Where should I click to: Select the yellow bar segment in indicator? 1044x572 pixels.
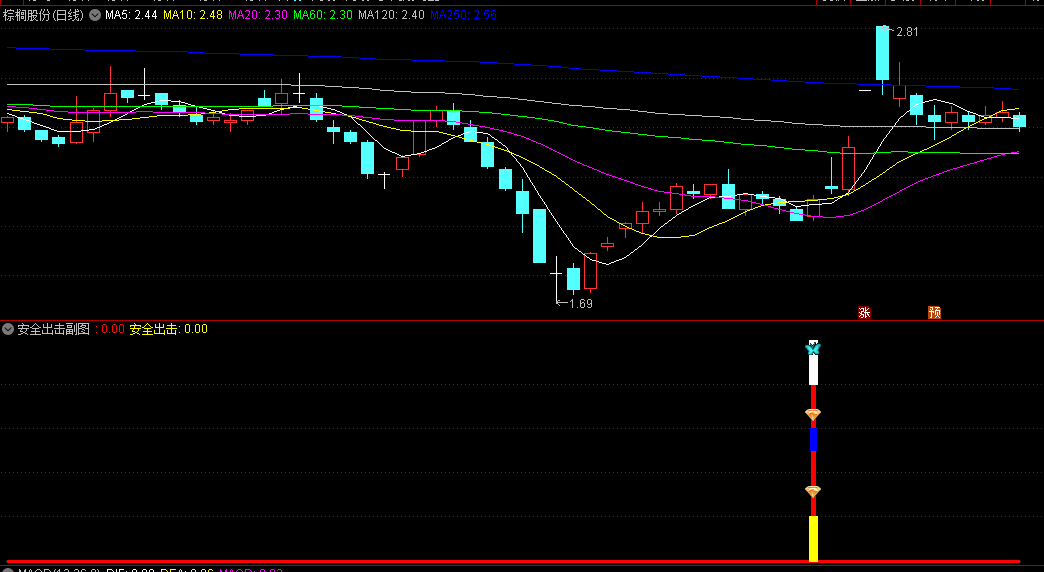813,539
